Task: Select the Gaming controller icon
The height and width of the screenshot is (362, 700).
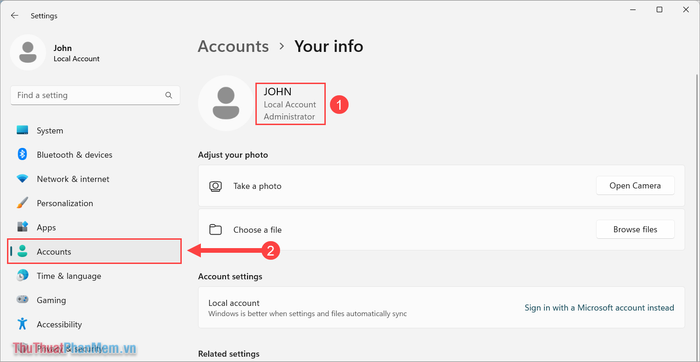Action: pos(22,300)
